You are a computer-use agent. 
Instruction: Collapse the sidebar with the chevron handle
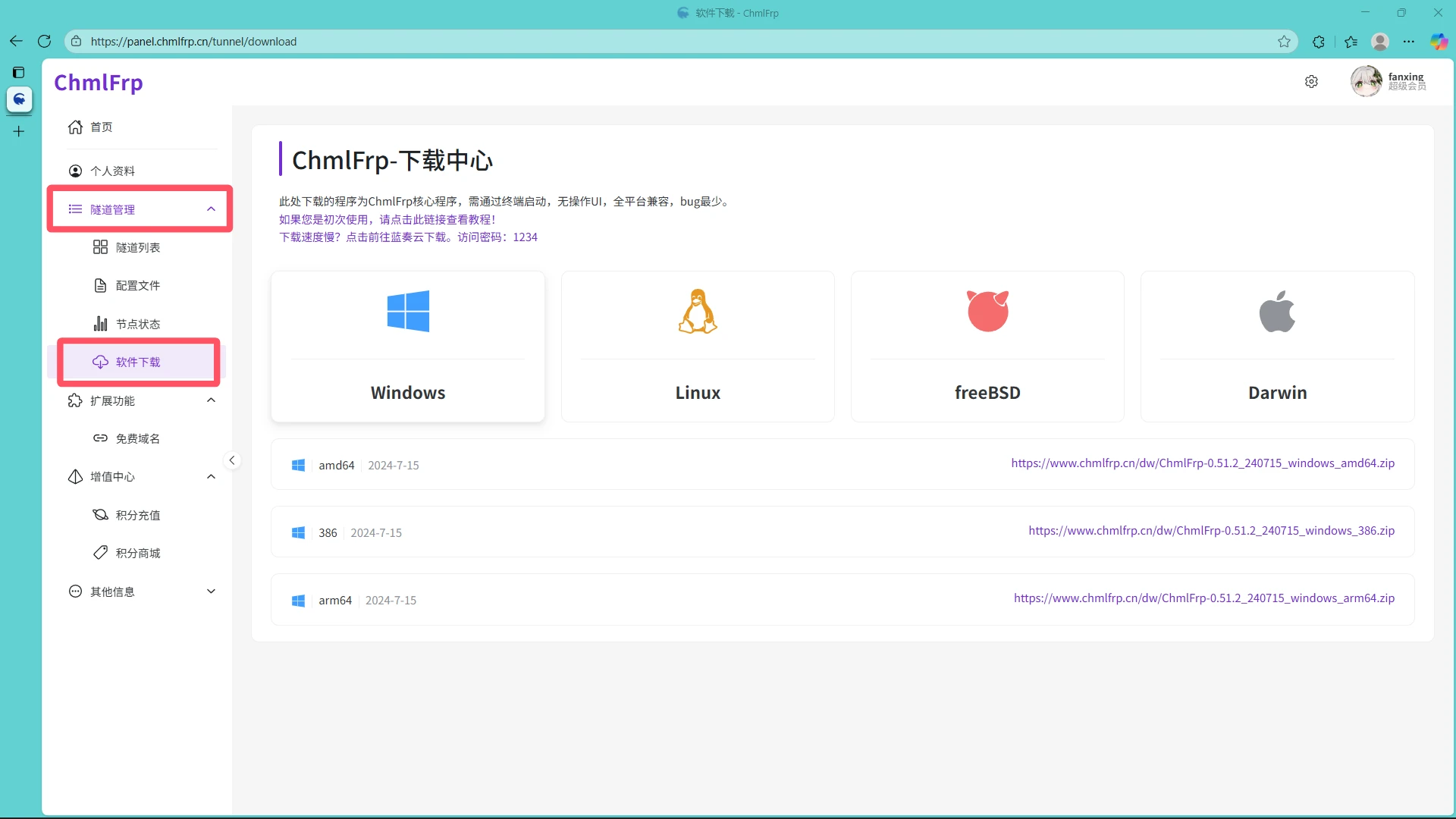pyautogui.click(x=232, y=460)
